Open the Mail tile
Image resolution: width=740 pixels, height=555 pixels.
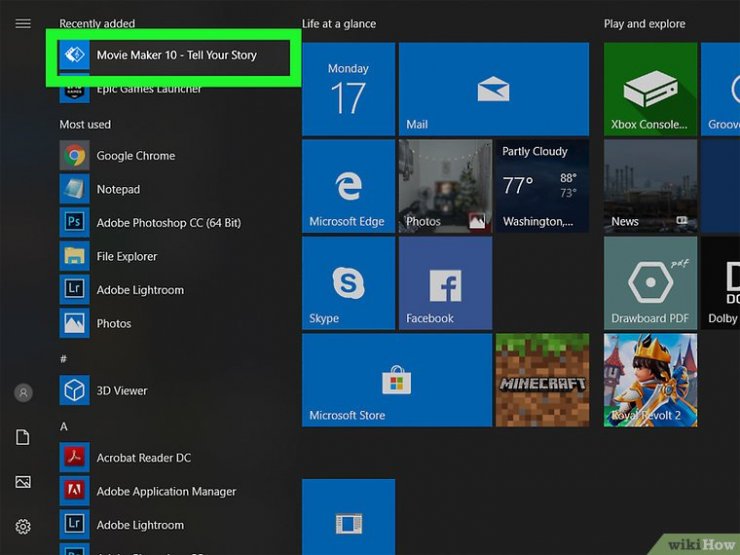click(x=494, y=89)
